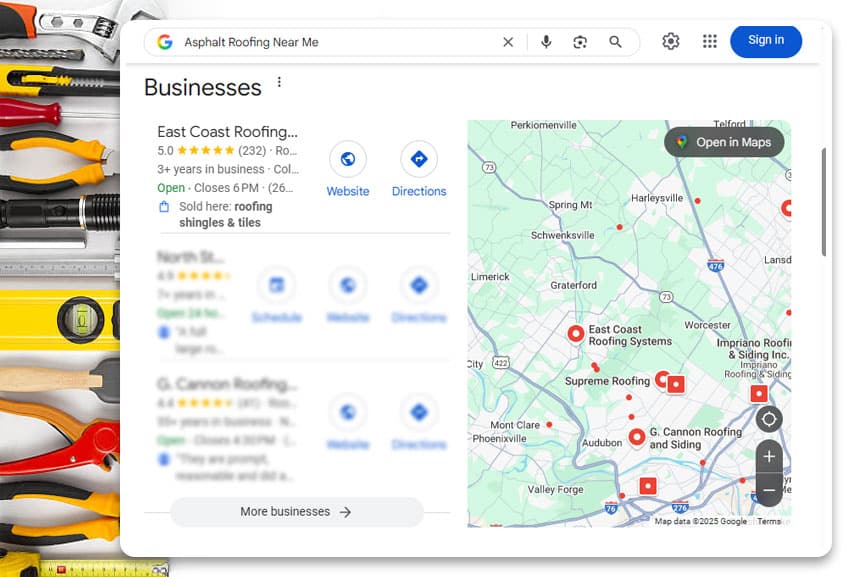
Task: Click '3+ years in business' text
Action: click(211, 169)
